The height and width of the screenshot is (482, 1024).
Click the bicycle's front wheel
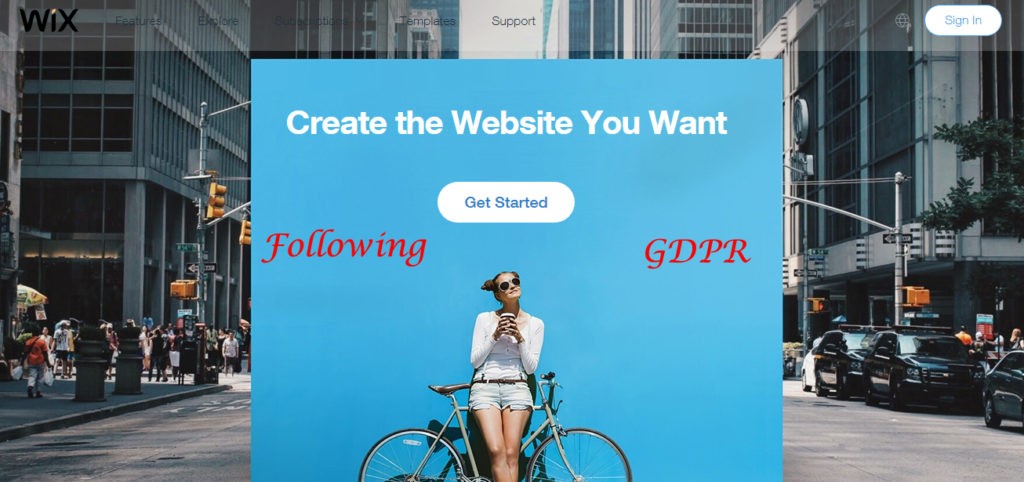[x=579, y=456]
